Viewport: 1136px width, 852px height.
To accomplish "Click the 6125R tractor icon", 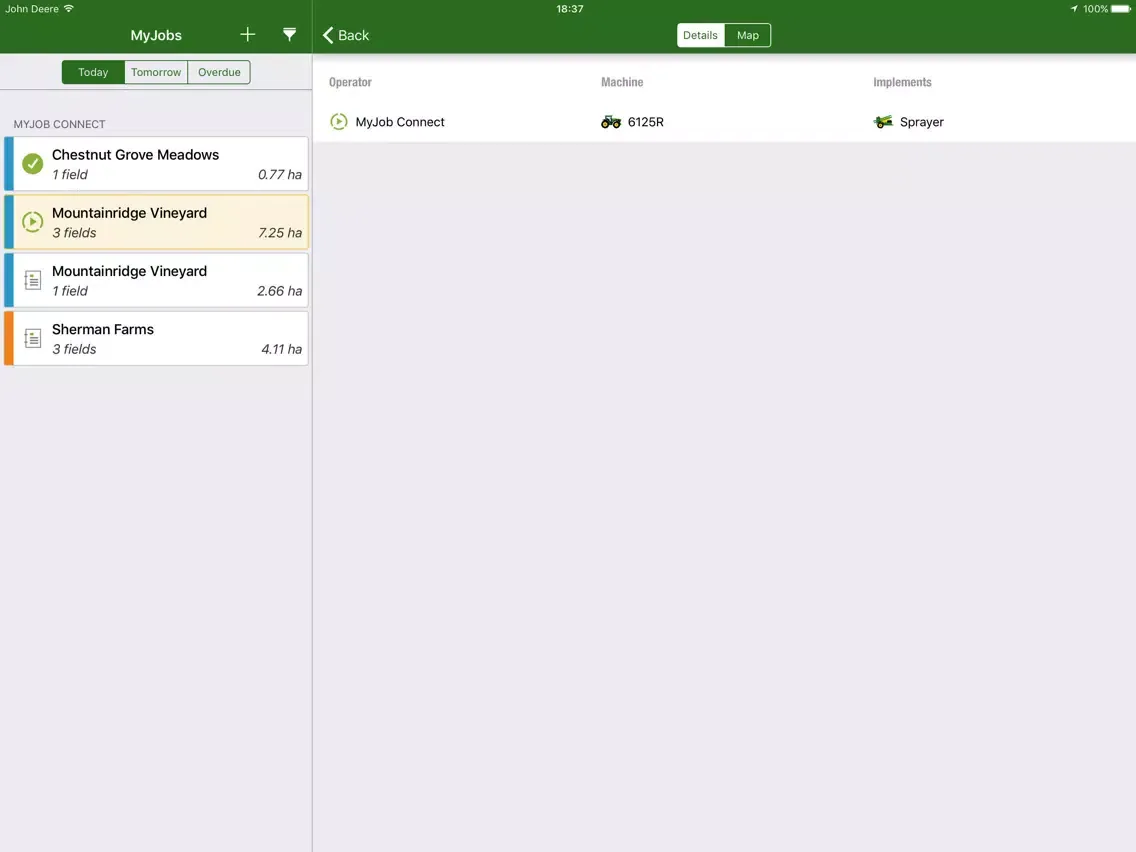I will pyautogui.click(x=611, y=122).
